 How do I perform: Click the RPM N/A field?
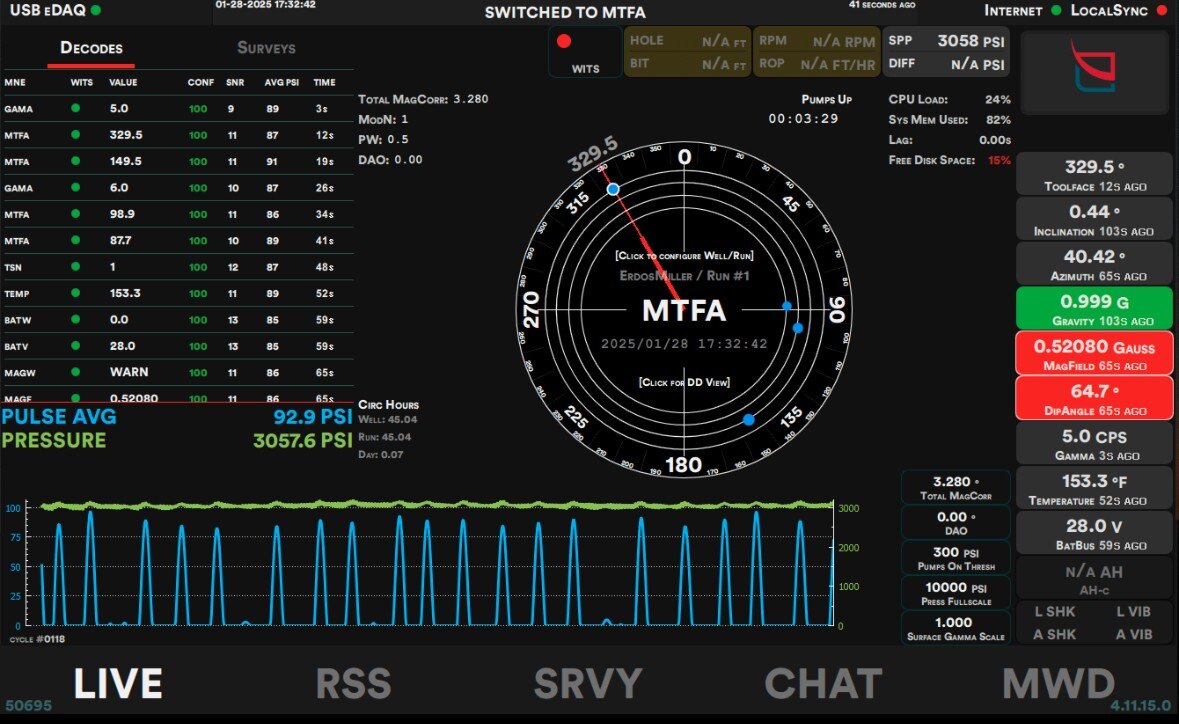pyautogui.click(x=817, y=41)
